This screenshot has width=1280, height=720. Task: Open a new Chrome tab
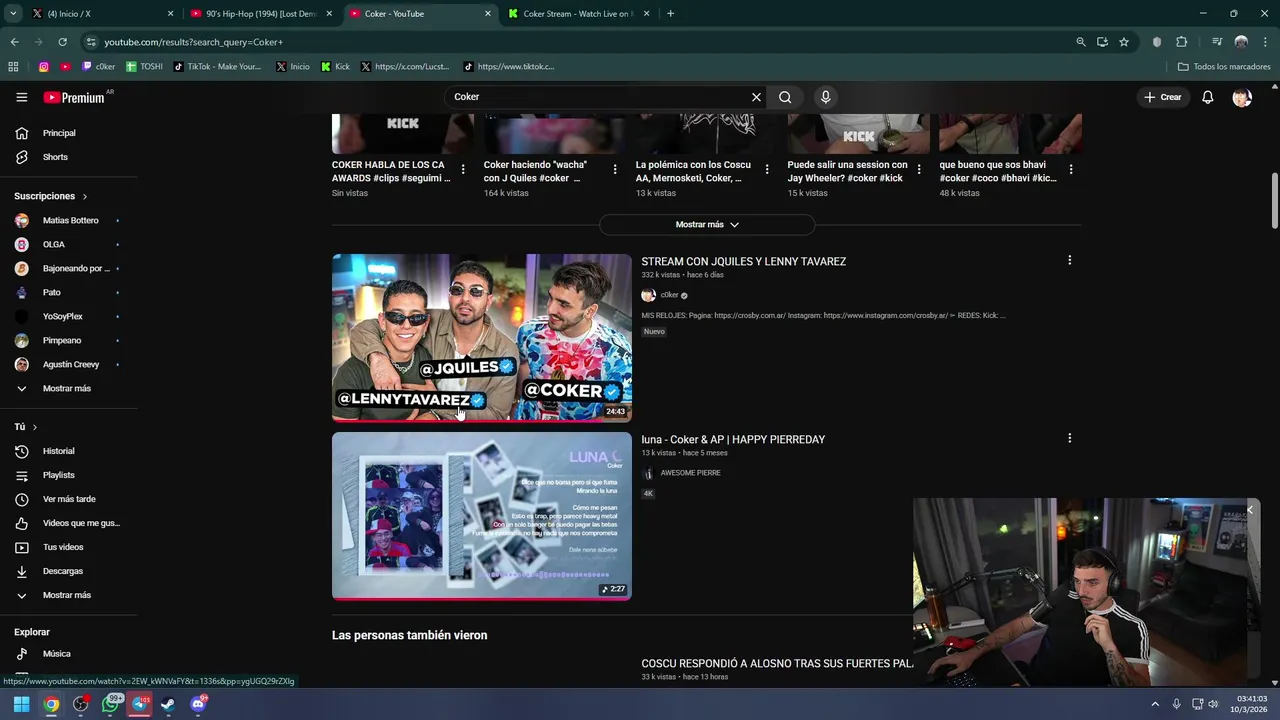click(670, 14)
